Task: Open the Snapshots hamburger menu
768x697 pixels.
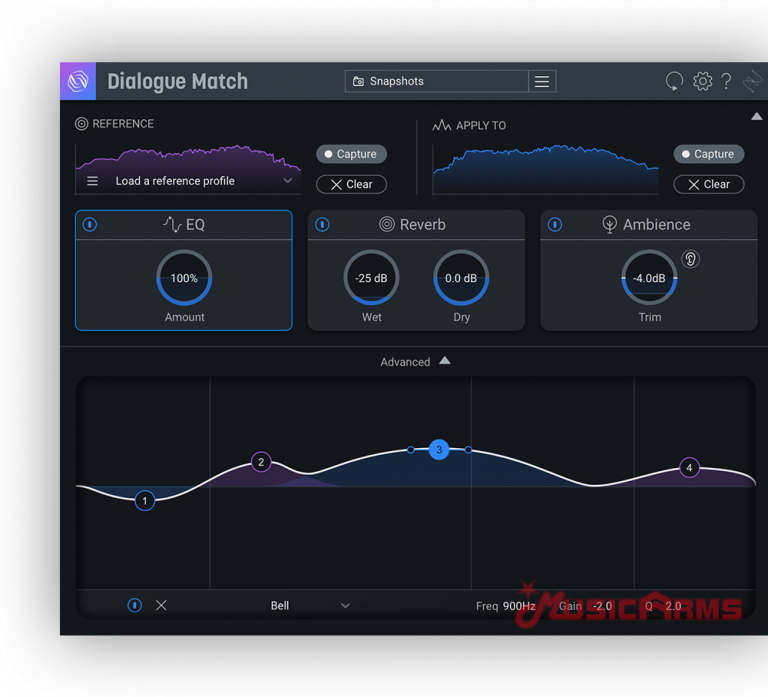Action: pos(542,82)
